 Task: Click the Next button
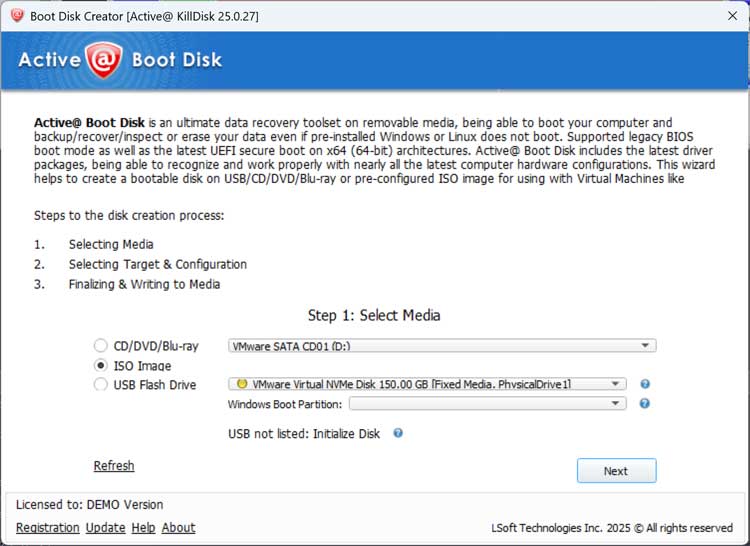pos(616,471)
